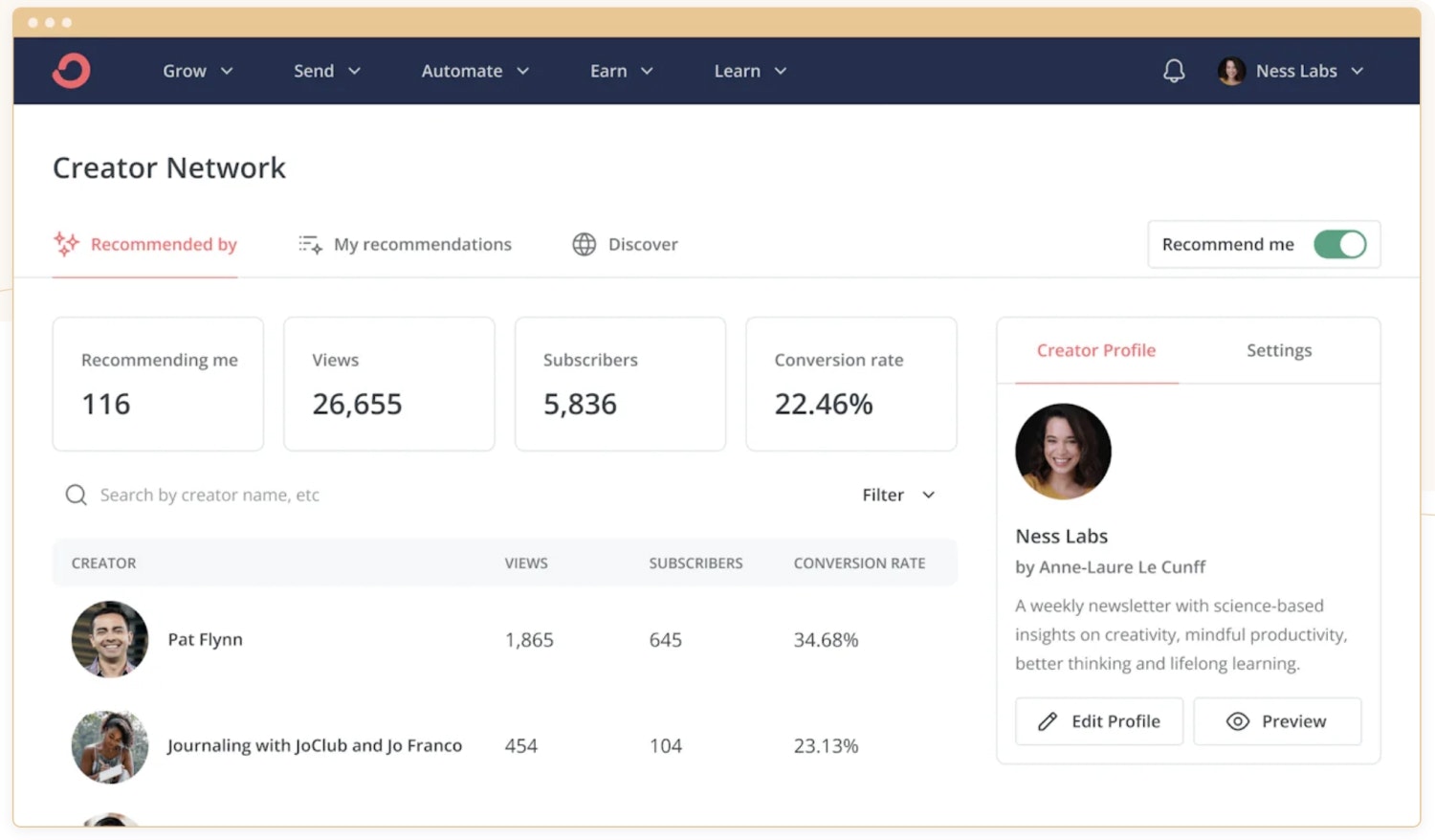Click the sparkle icon beside Recommended by
The width and height of the screenshot is (1435, 840).
[x=66, y=244]
